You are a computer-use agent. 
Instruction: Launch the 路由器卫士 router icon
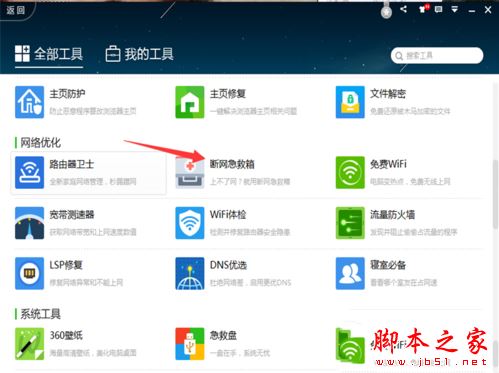(29, 172)
